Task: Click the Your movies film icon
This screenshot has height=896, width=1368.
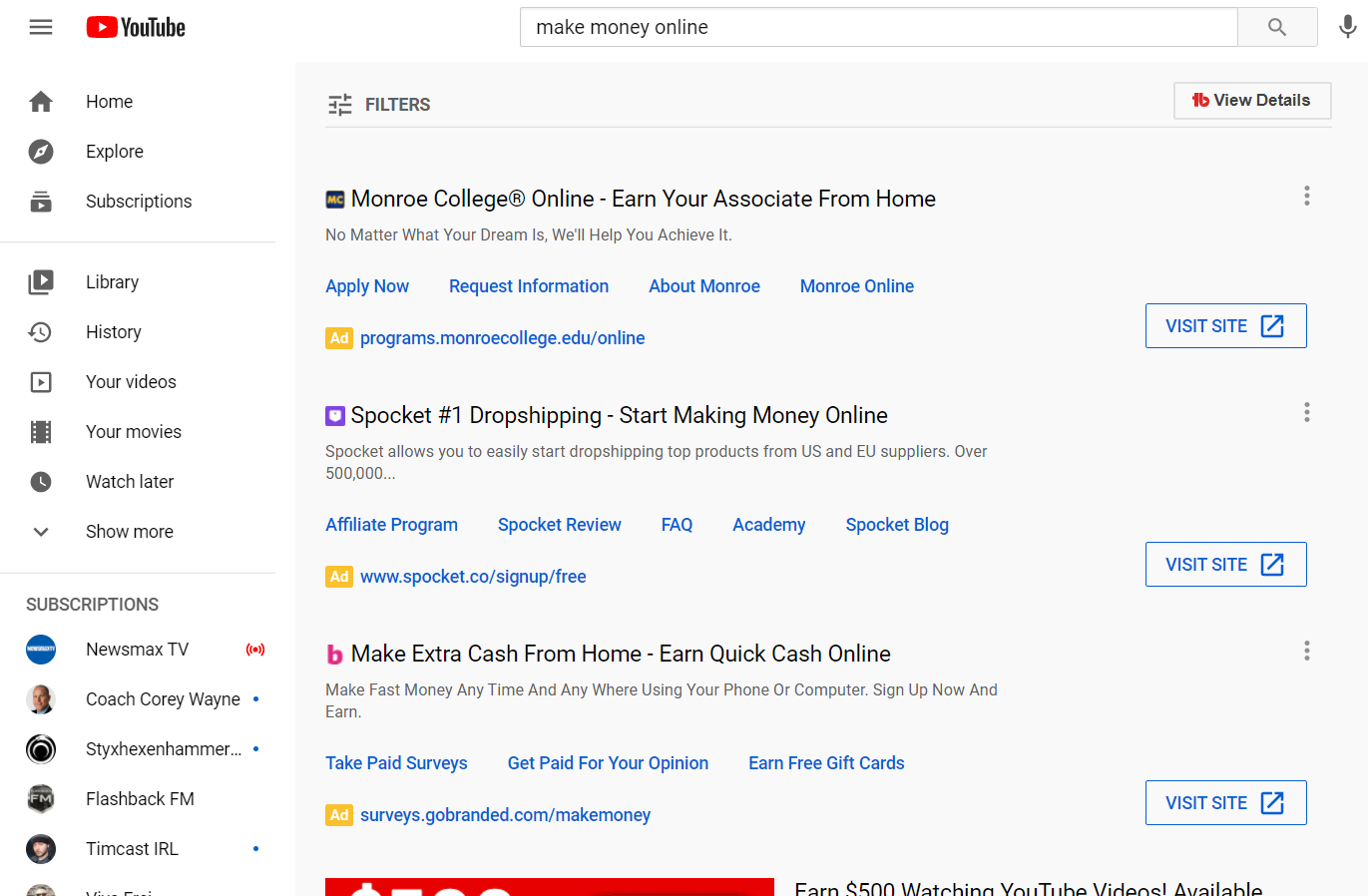Action: pyautogui.click(x=41, y=432)
